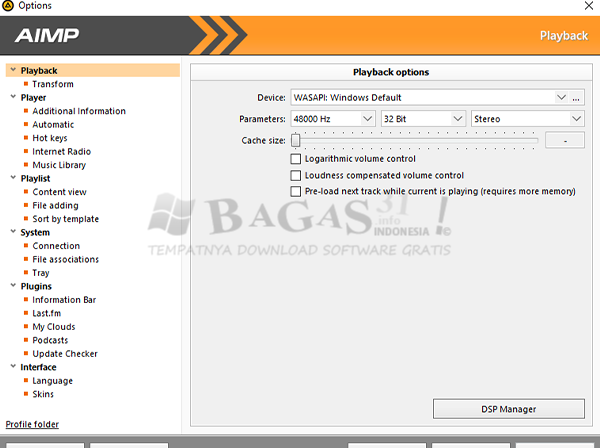The height and width of the screenshot is (448, 600).
Task: Collapse the Plugins tree section
Action: (13, 286)
